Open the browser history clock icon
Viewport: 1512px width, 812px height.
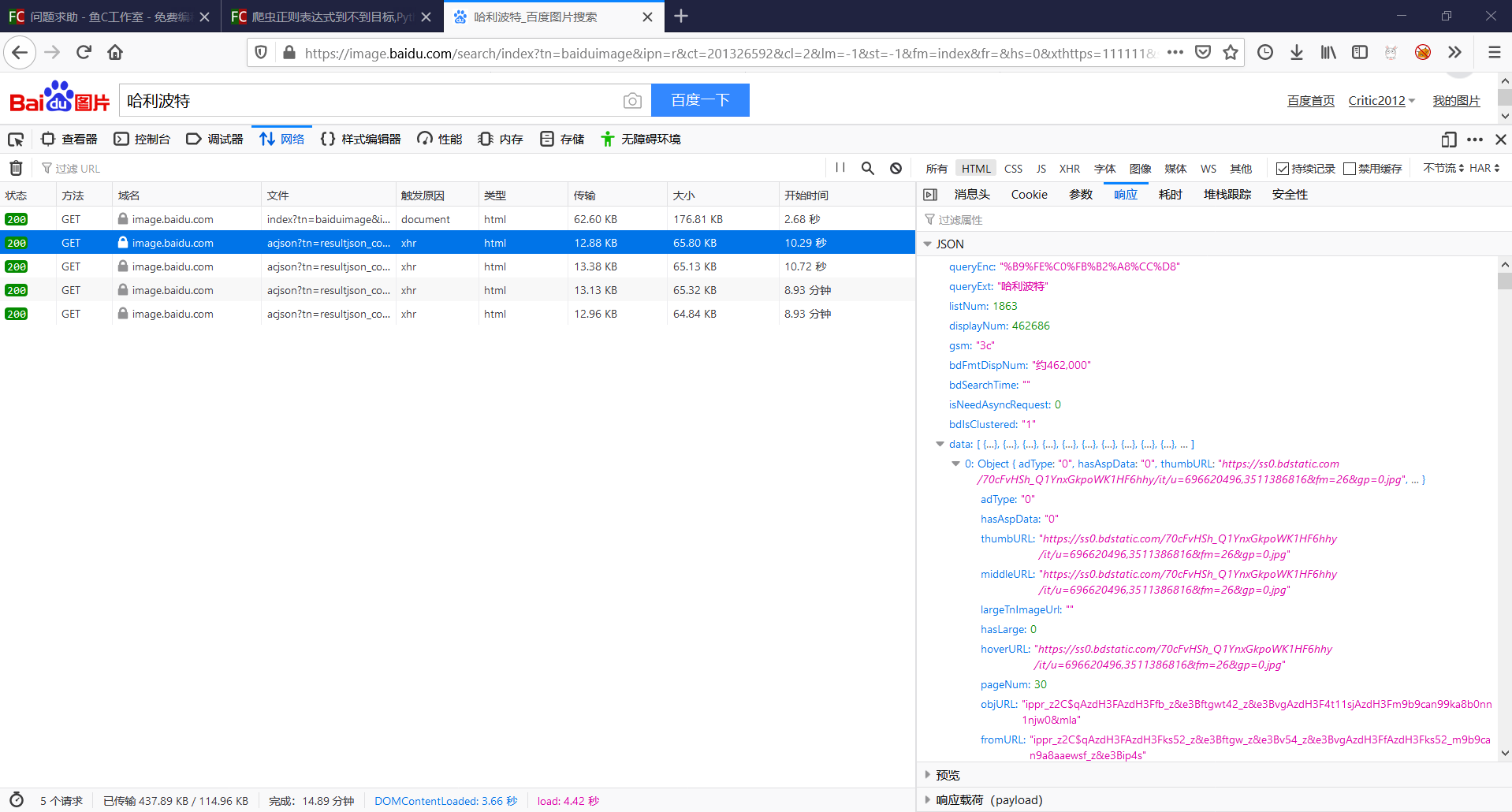tap(1264, 53)
